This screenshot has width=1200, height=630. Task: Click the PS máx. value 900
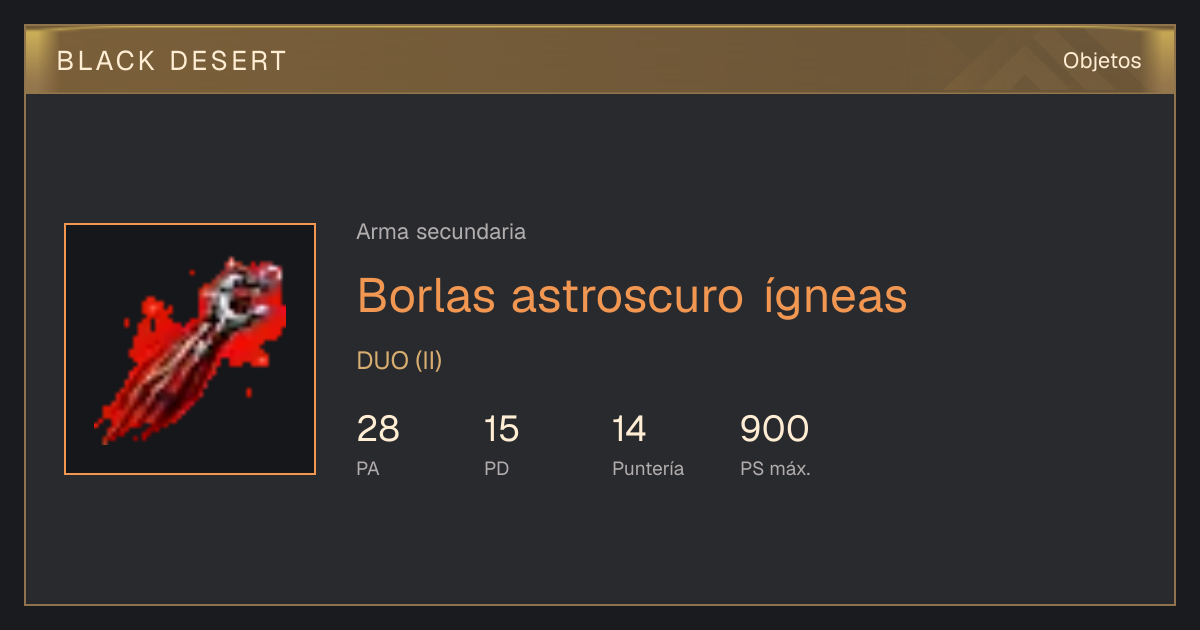[774, 429]
